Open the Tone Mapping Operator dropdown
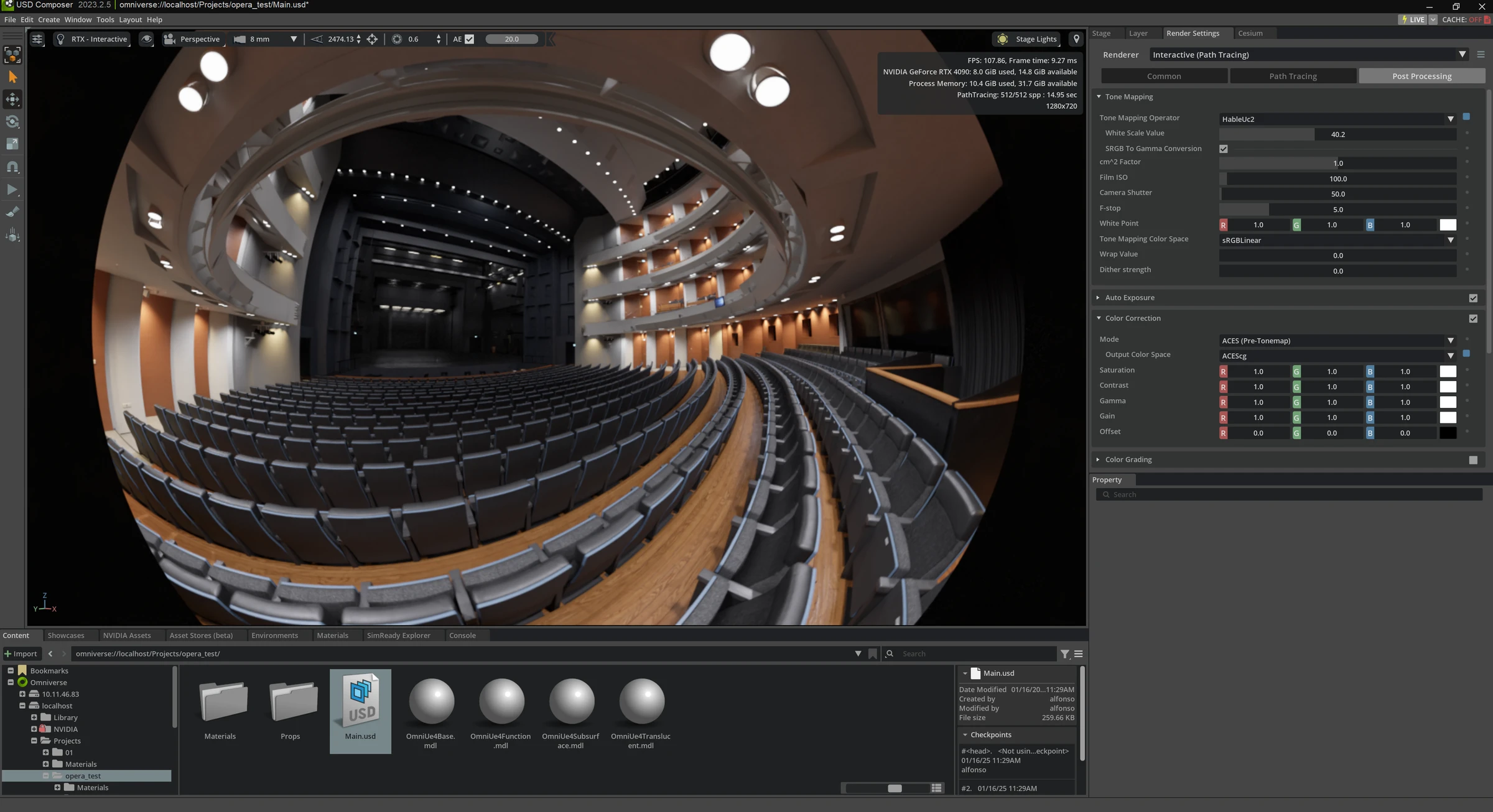 pyautogui.click(x=1337, y=119)
